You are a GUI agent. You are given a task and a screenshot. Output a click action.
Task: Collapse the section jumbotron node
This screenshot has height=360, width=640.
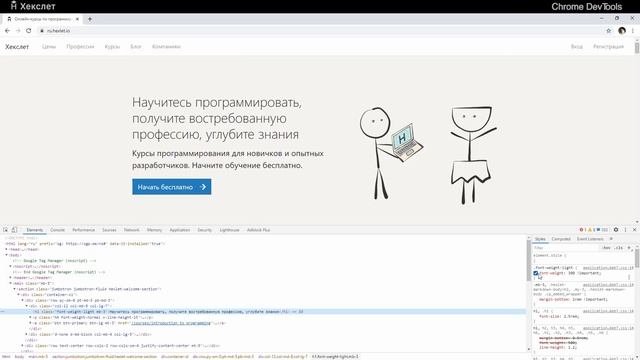click(15, 289)
